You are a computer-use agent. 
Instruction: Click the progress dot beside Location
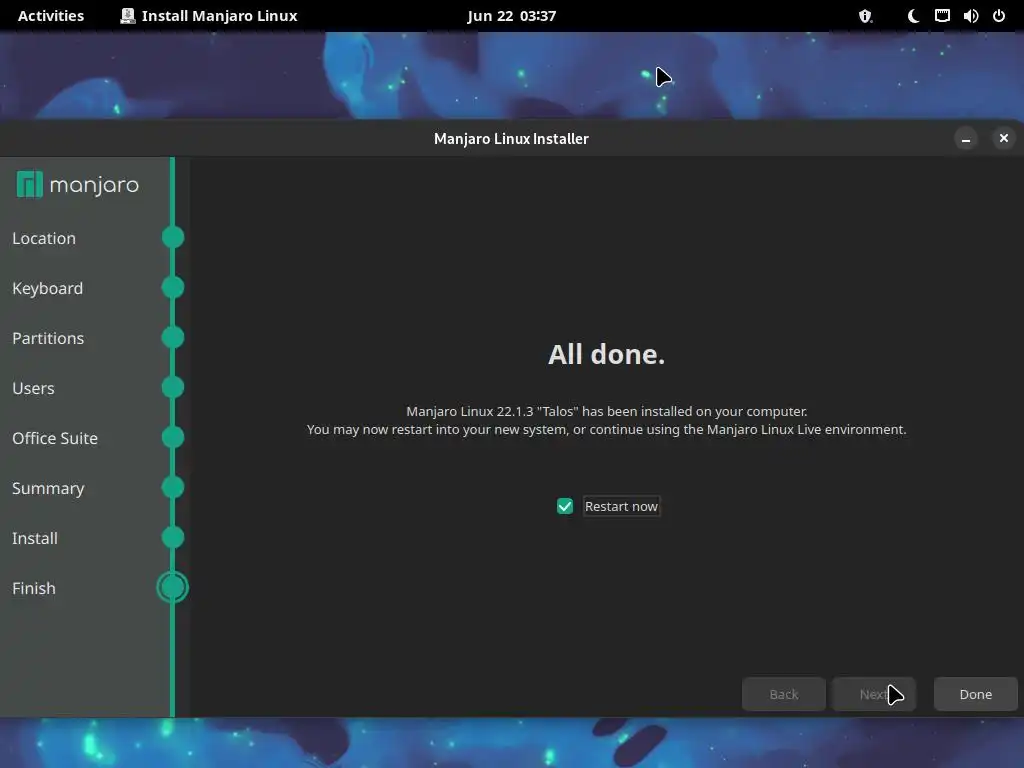click(x=173, y=237)
